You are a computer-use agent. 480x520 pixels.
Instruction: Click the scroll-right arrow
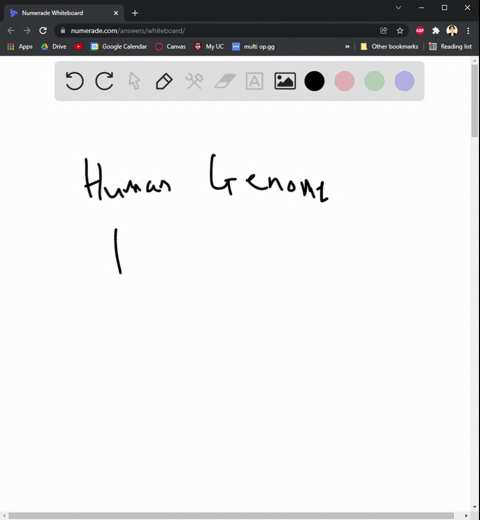pos(466,516)
